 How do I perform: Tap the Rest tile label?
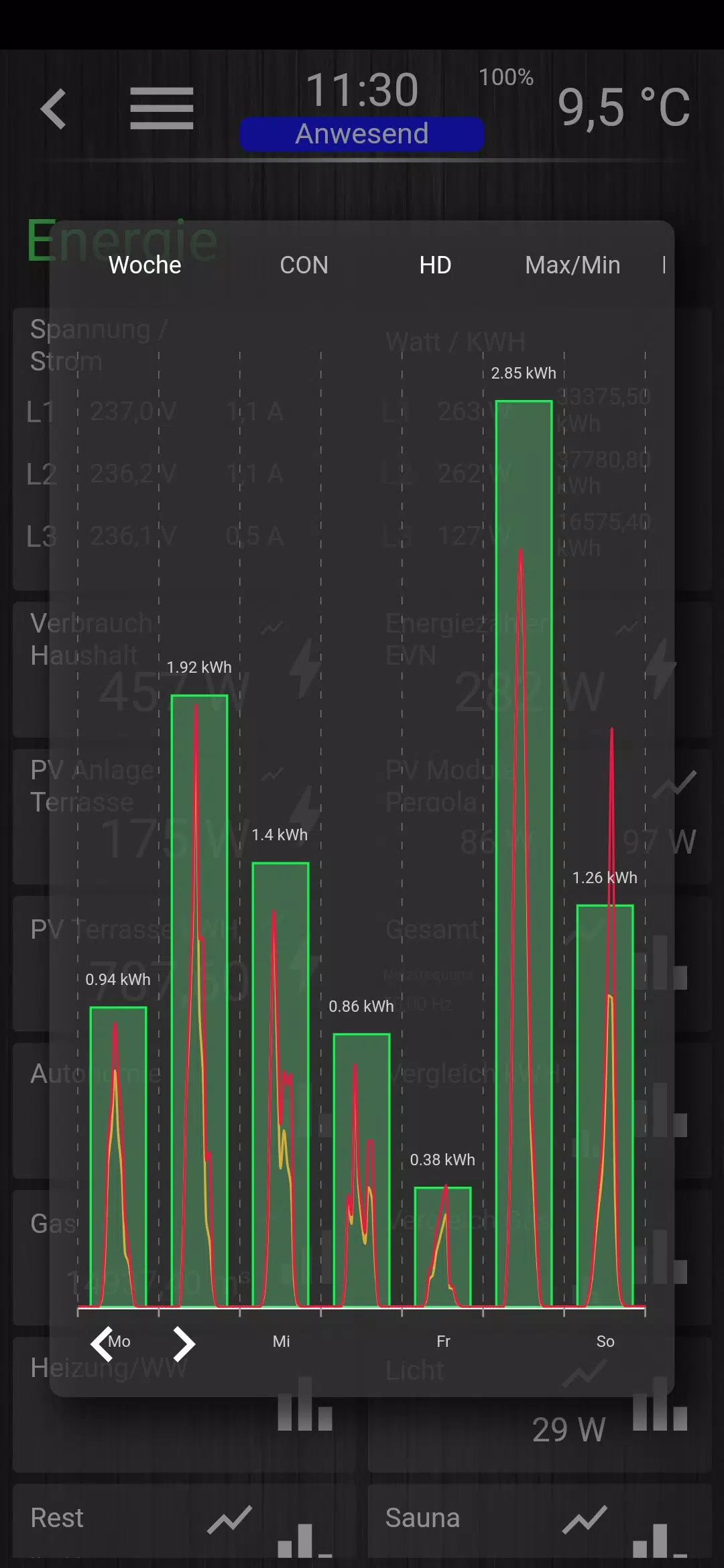[x=57, y=1518]
